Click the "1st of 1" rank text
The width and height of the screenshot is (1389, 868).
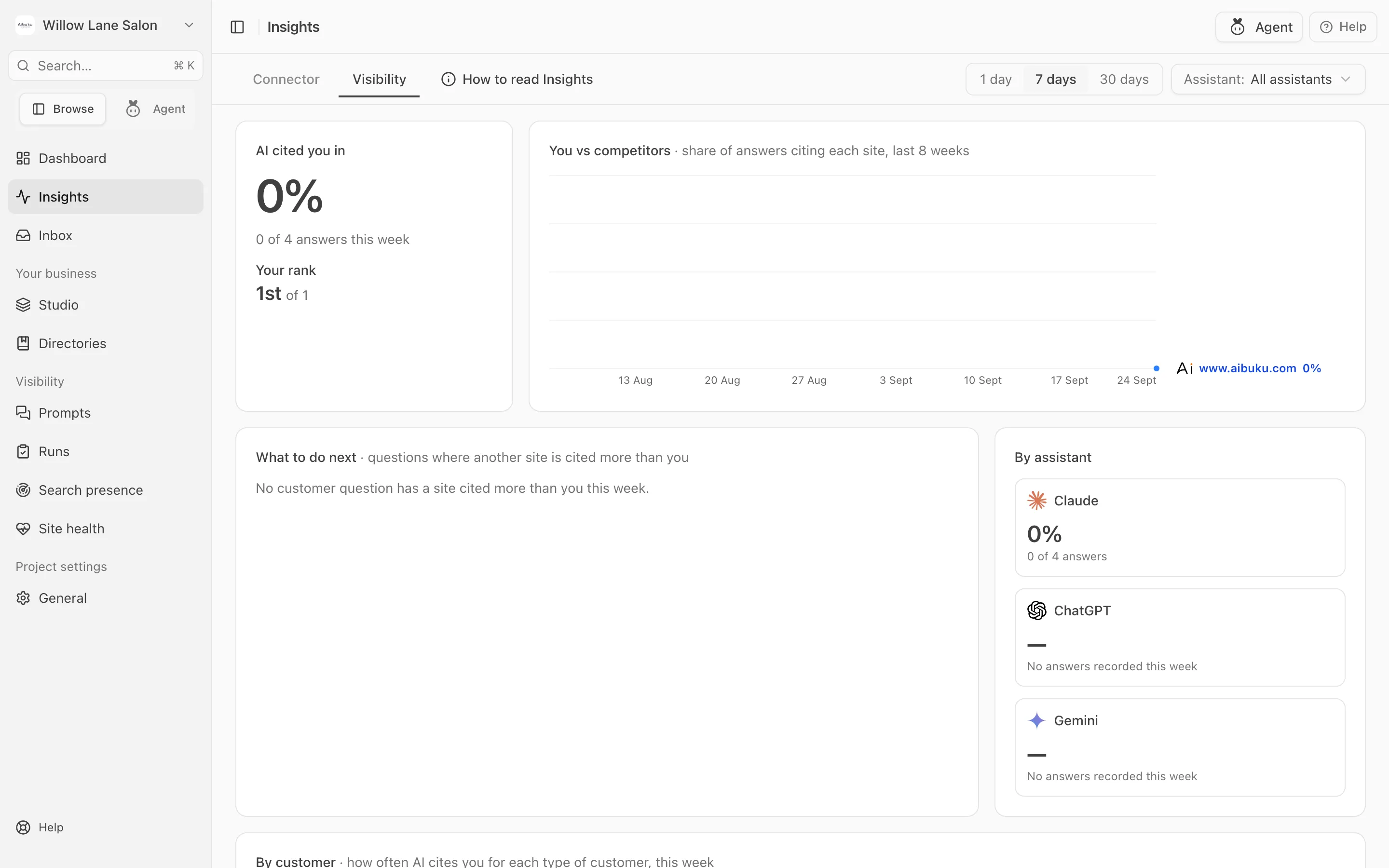(282, 294)
